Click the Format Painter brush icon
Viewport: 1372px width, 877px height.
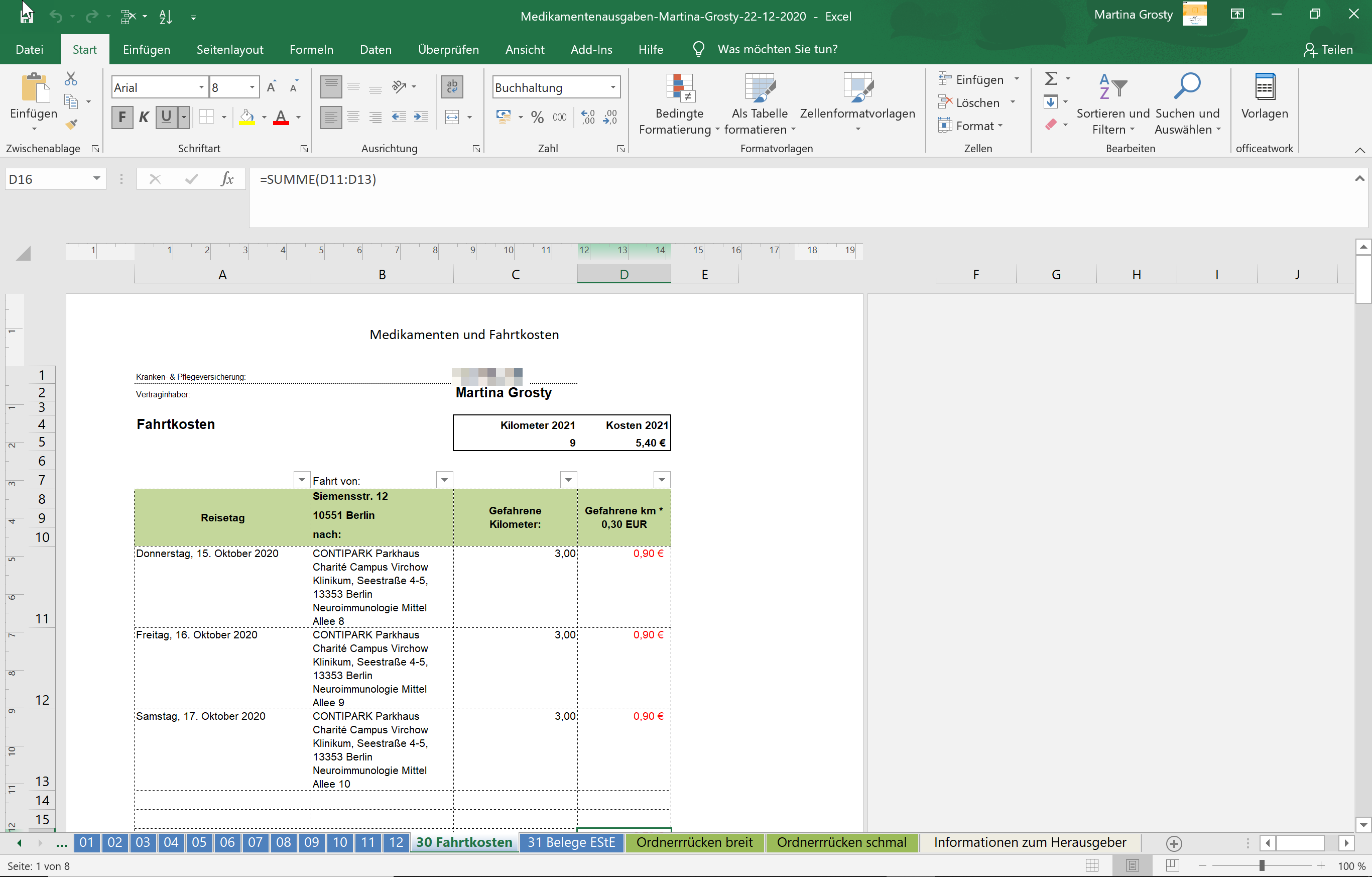pyautogui.click(x=71, y=124)
